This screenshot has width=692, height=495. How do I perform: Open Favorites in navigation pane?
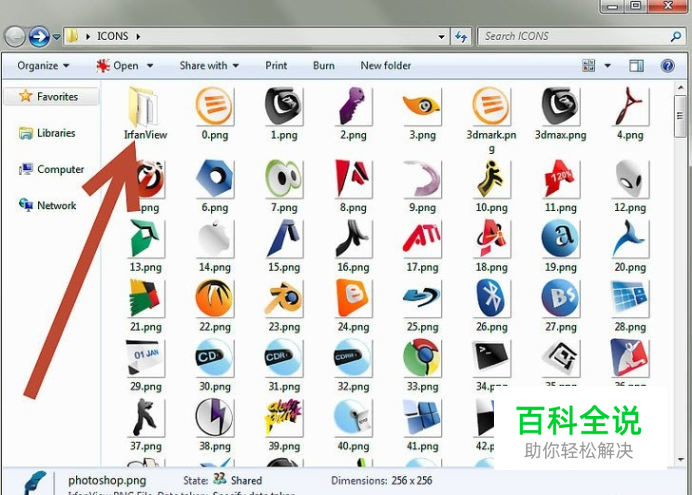click(52, 96)
